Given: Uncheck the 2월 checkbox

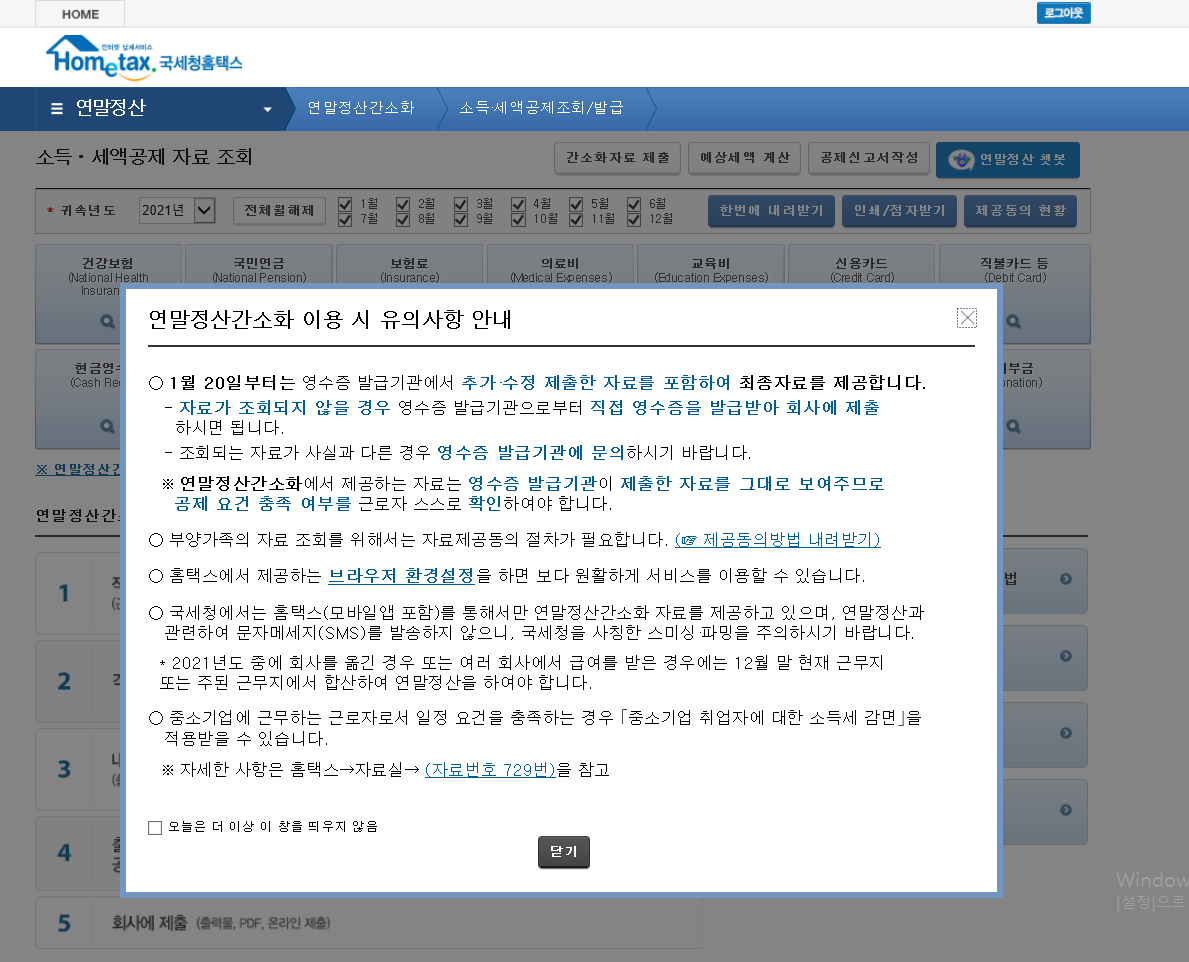Looking at the screenshot, I should click(403, 204).
